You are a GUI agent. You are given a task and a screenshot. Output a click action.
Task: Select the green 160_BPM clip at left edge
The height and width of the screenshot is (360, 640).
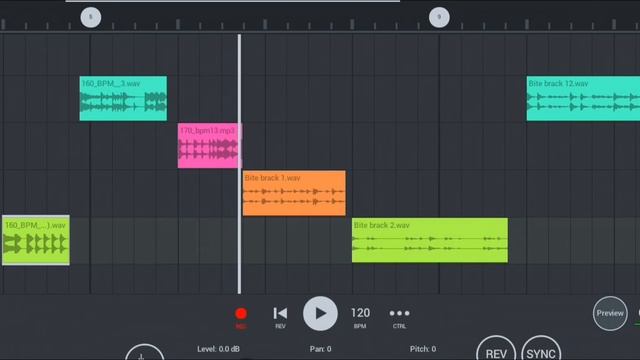tap(36, 240)
